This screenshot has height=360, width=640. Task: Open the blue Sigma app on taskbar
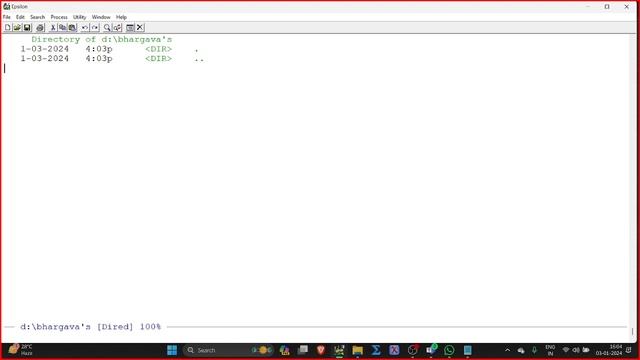[376, 350]
